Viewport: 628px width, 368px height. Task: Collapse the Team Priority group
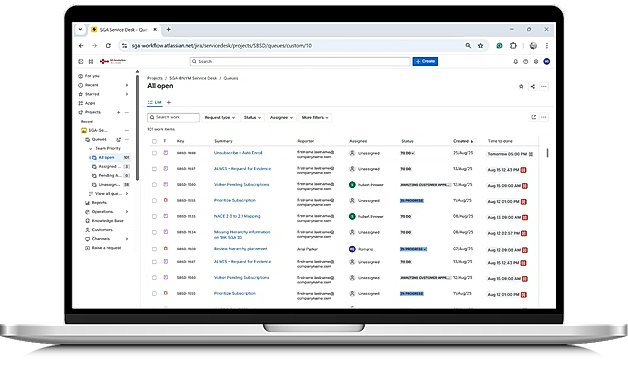[x=91, y=149]
